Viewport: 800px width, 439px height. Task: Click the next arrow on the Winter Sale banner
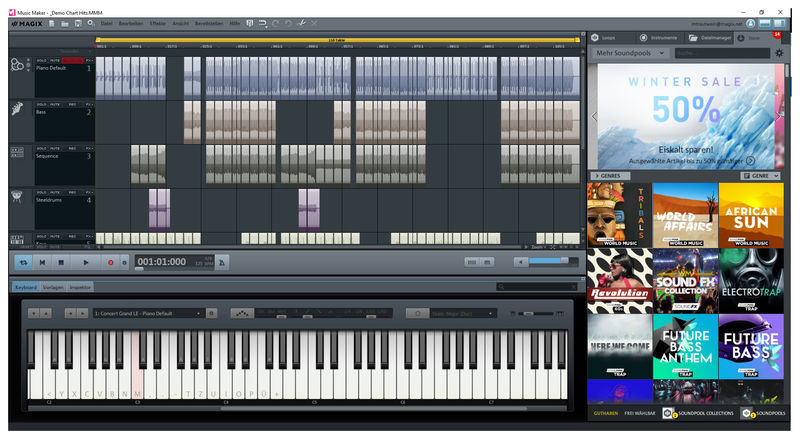(779, 116)
